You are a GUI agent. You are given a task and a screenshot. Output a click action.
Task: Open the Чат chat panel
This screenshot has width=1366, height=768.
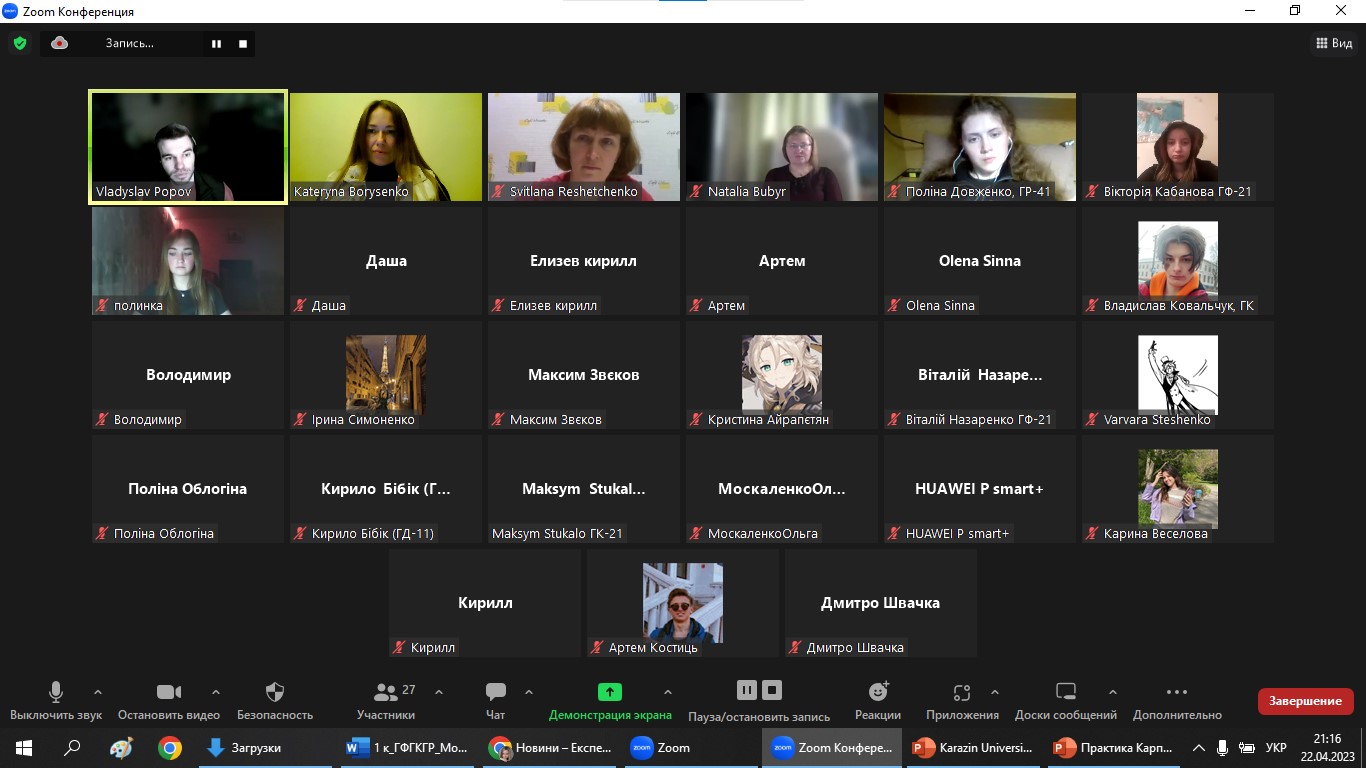point(495,692)
